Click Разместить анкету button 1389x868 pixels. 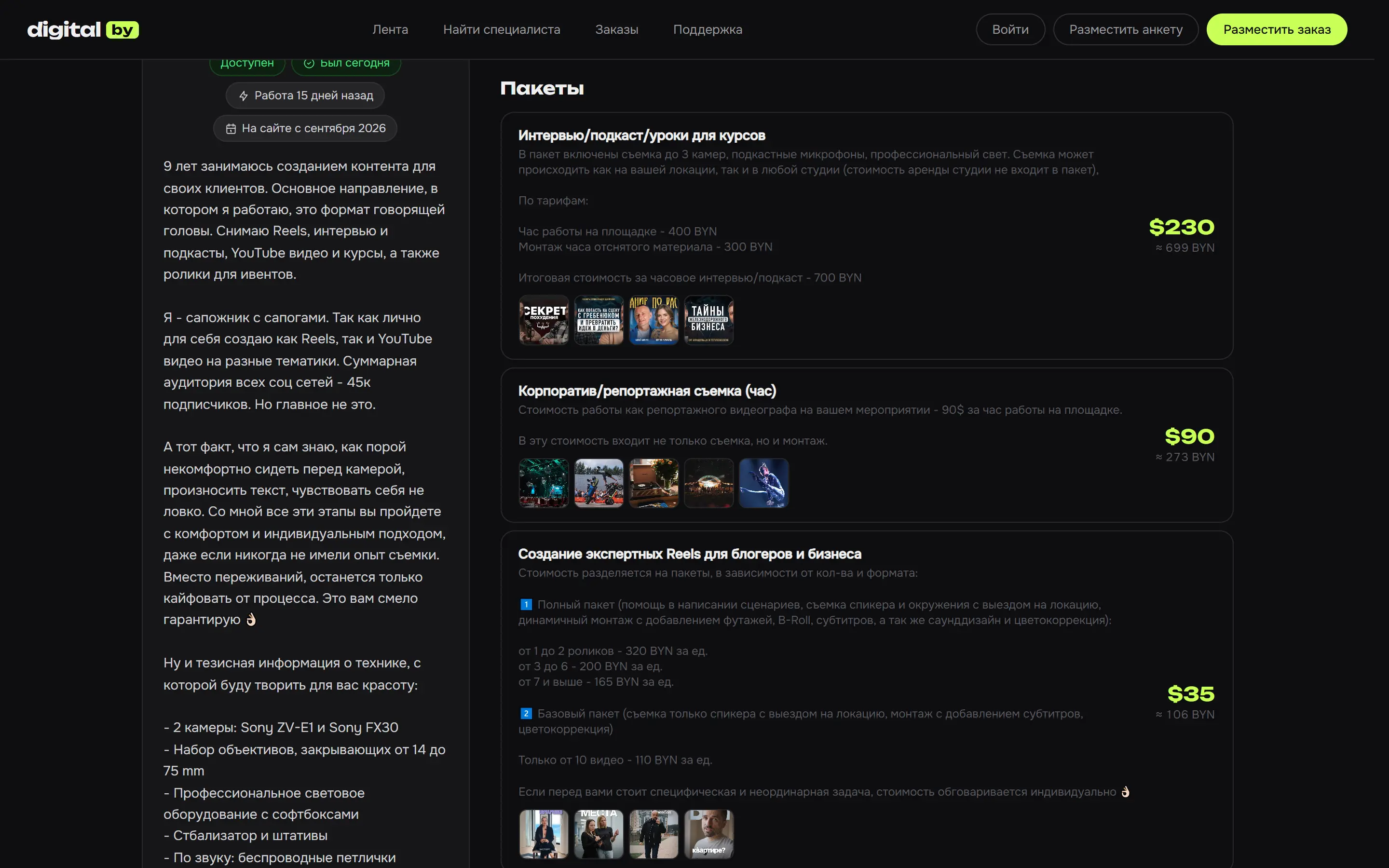(x=1126, y=29)
